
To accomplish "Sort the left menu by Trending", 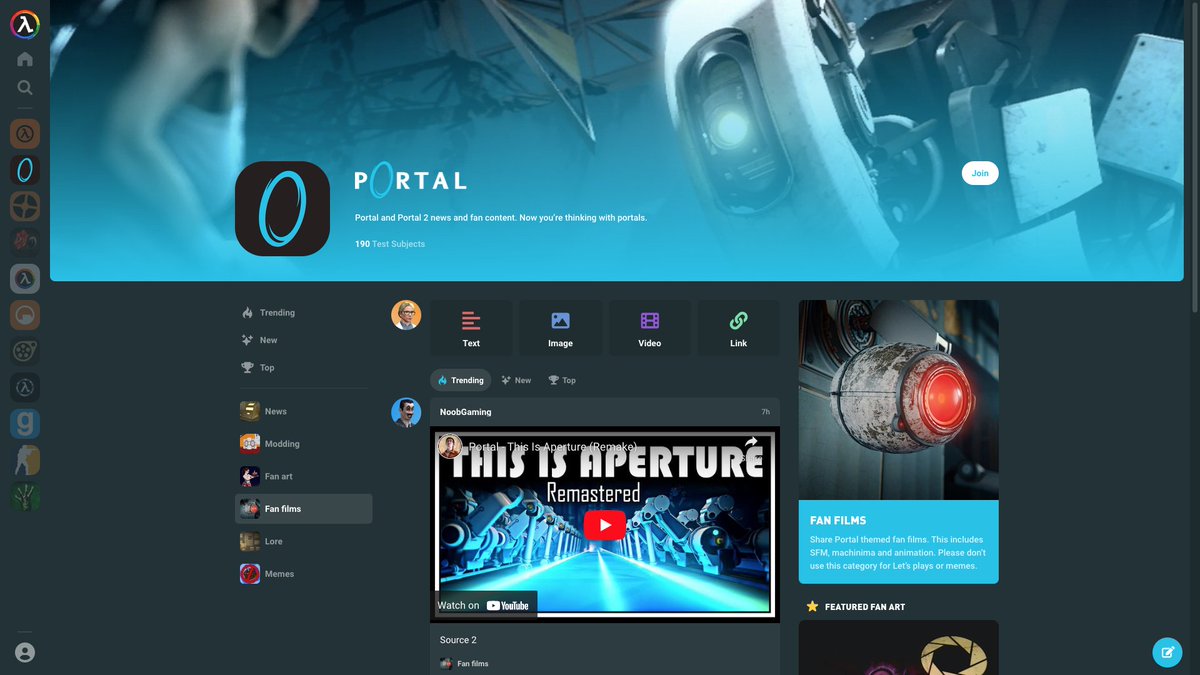I will point(268,313).
